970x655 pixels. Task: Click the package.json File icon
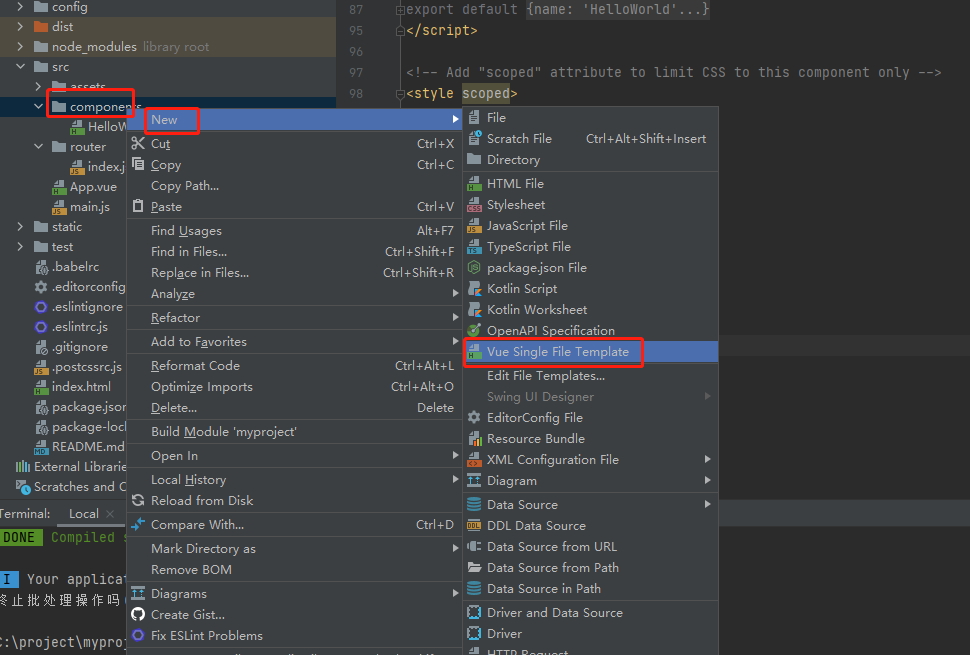[474, 268]
